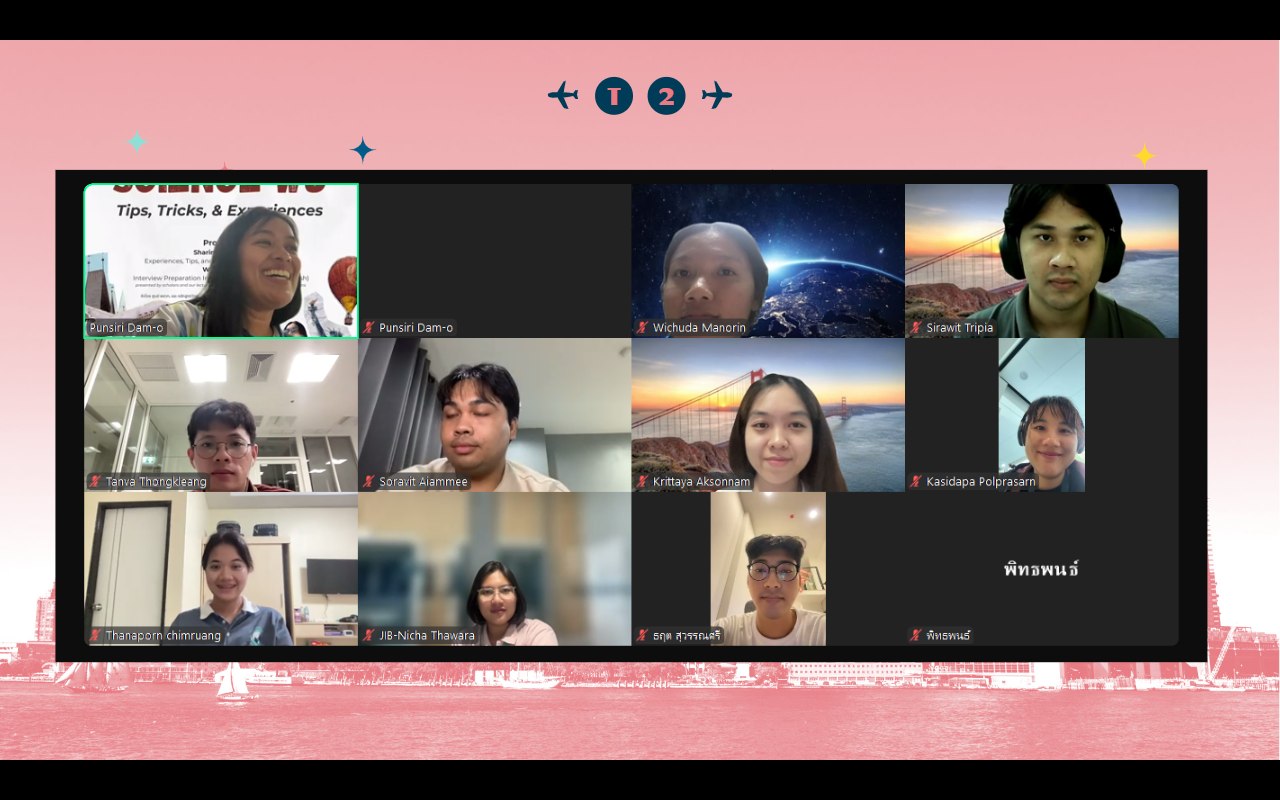Click the muted mic icon beside Krittaya Aksonnam
Screen dimensions: 1280x800
[643, 482]
